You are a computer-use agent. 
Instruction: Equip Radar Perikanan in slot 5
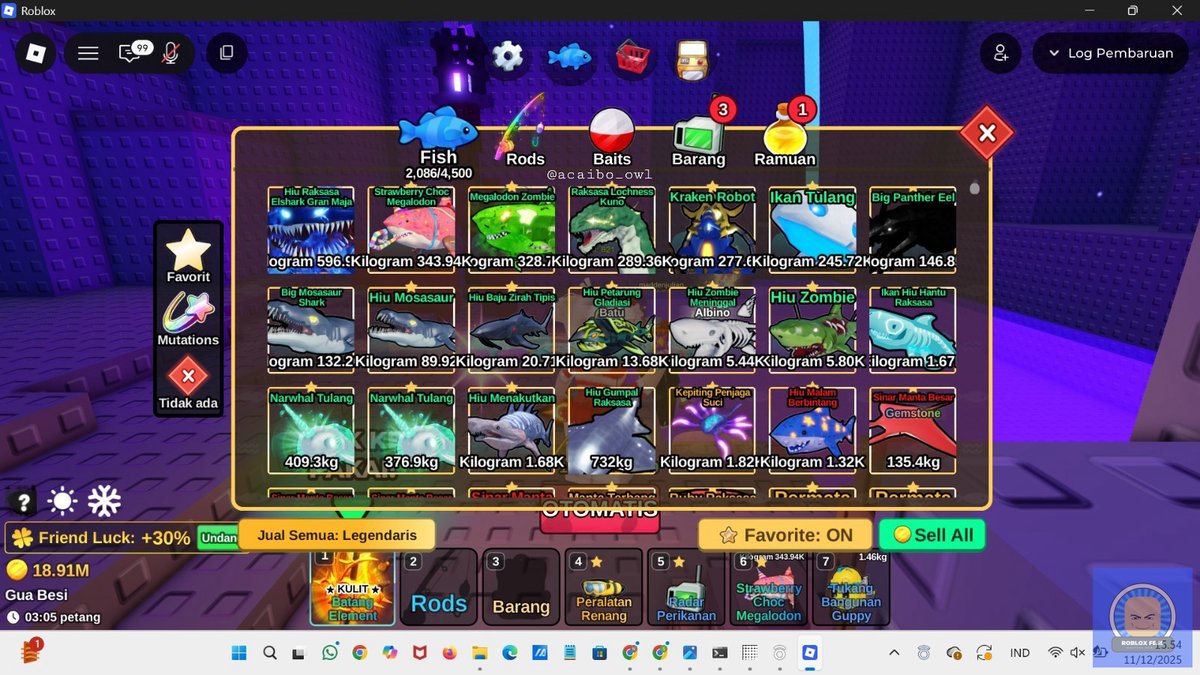click(685, 587)
